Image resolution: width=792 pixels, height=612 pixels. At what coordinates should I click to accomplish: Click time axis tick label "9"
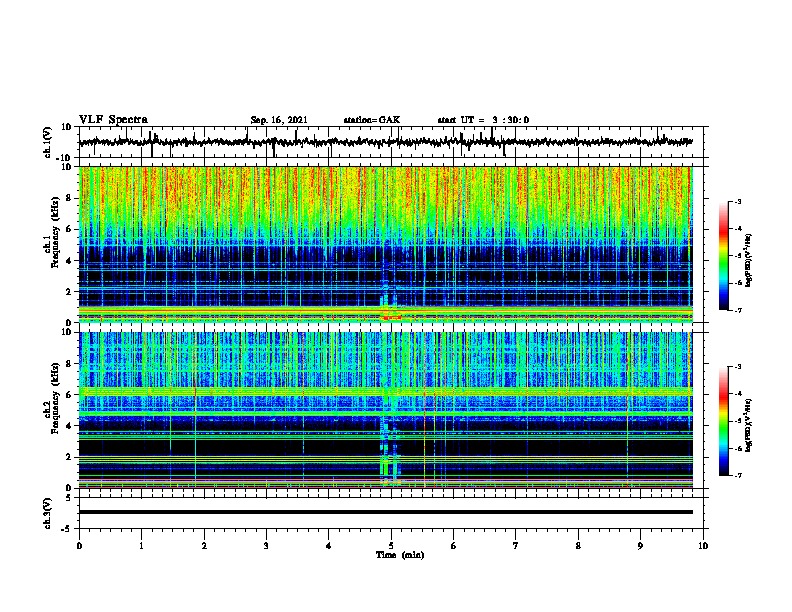point(640,546)
